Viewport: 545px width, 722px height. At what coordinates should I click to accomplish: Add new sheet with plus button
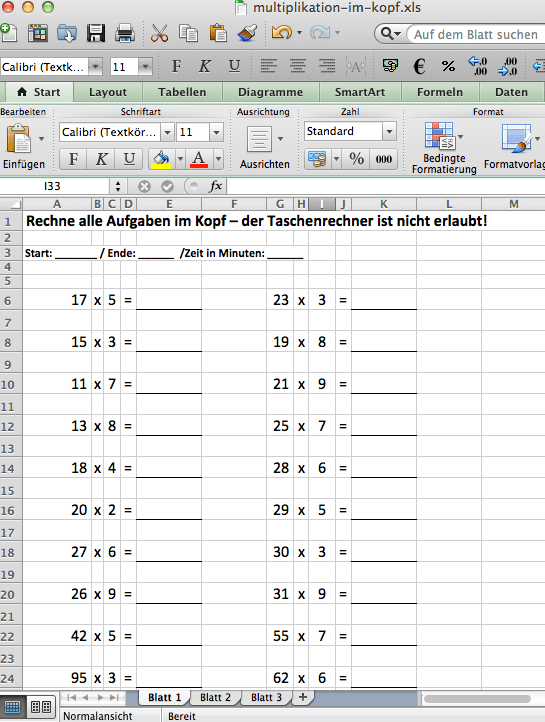(302, 697)
